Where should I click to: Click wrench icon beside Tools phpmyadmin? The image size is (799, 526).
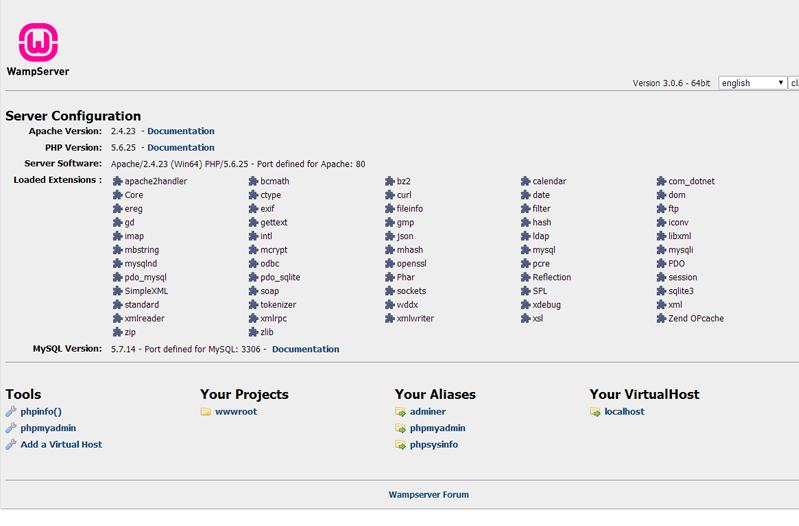click(x=11, y=428)
